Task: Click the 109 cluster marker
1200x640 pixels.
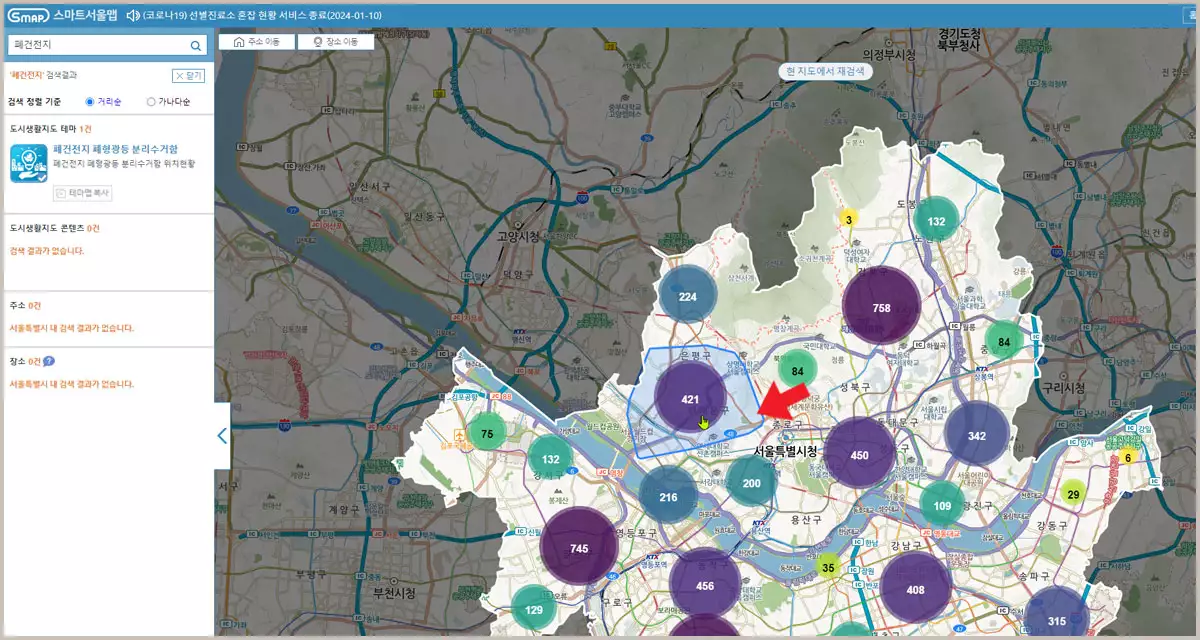Action: [x=942, y=506]
